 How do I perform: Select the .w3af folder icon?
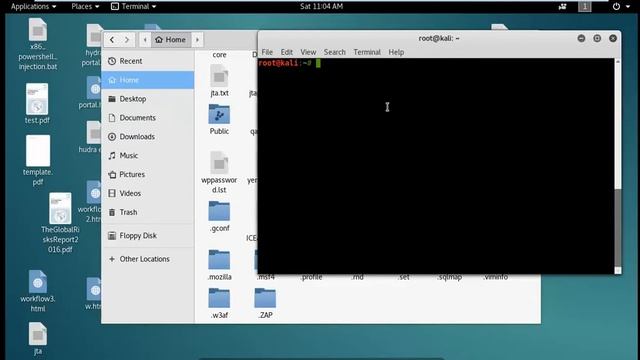coord(219,298)
